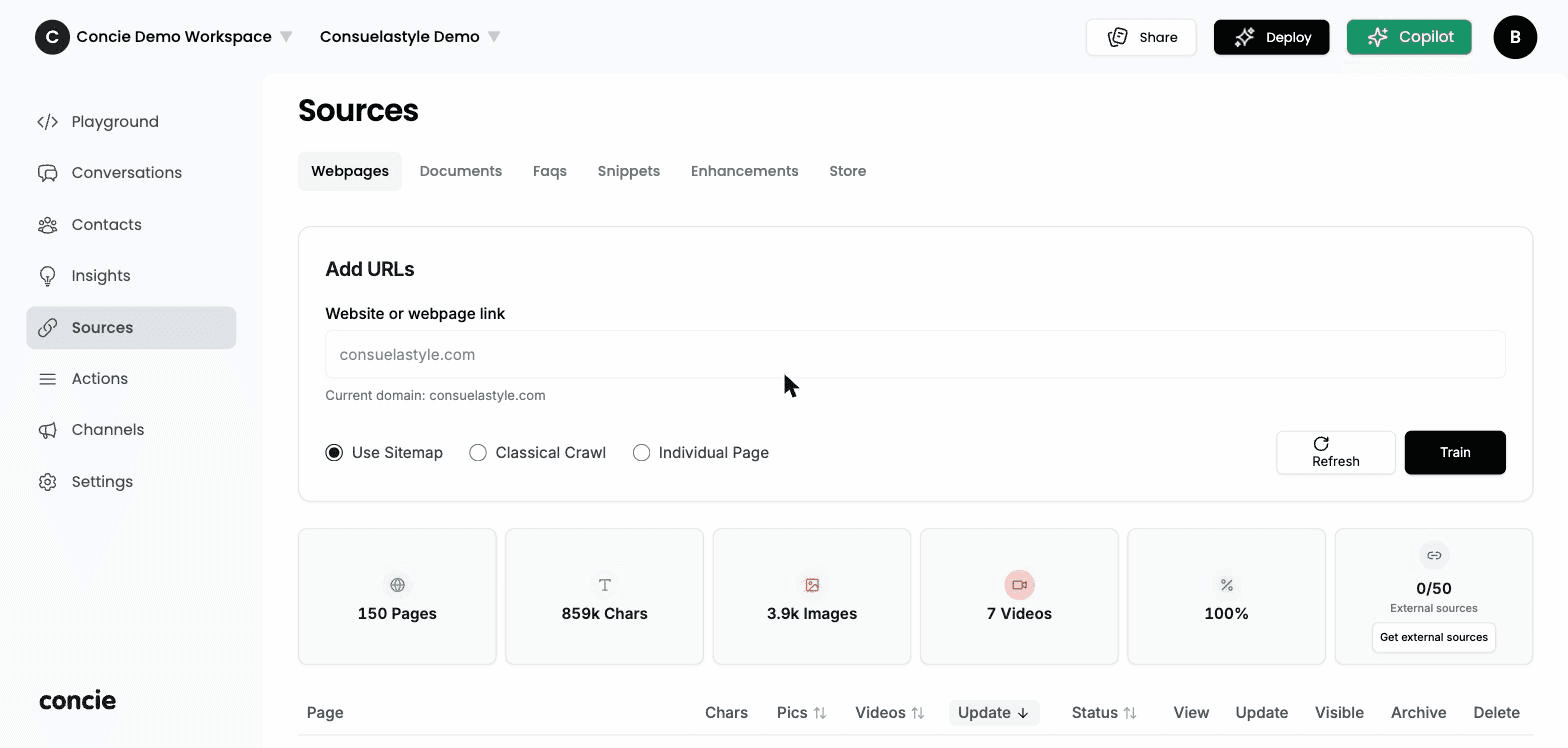1568x748 pixels.
Task: Open the Snippets tab
Action: tap(629, 171)
